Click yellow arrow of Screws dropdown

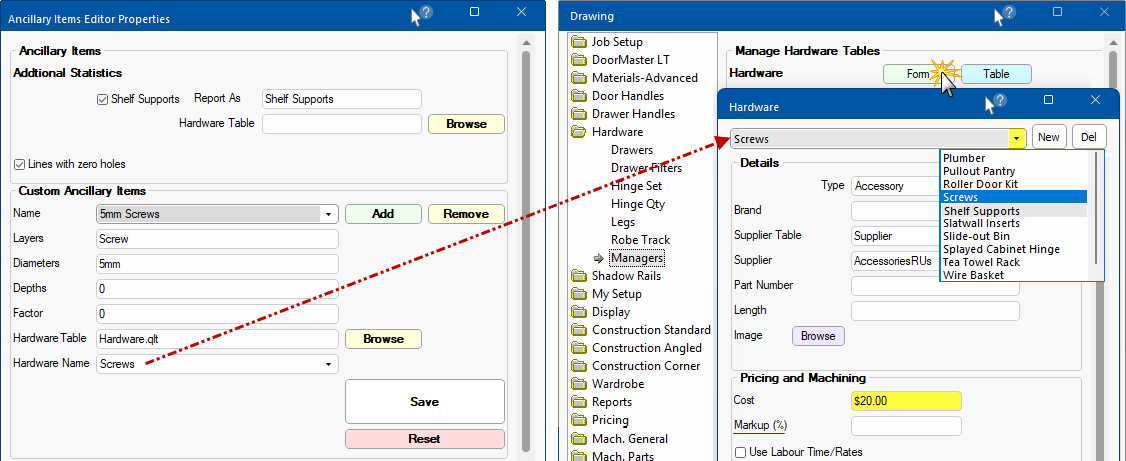pos(1017,139)
